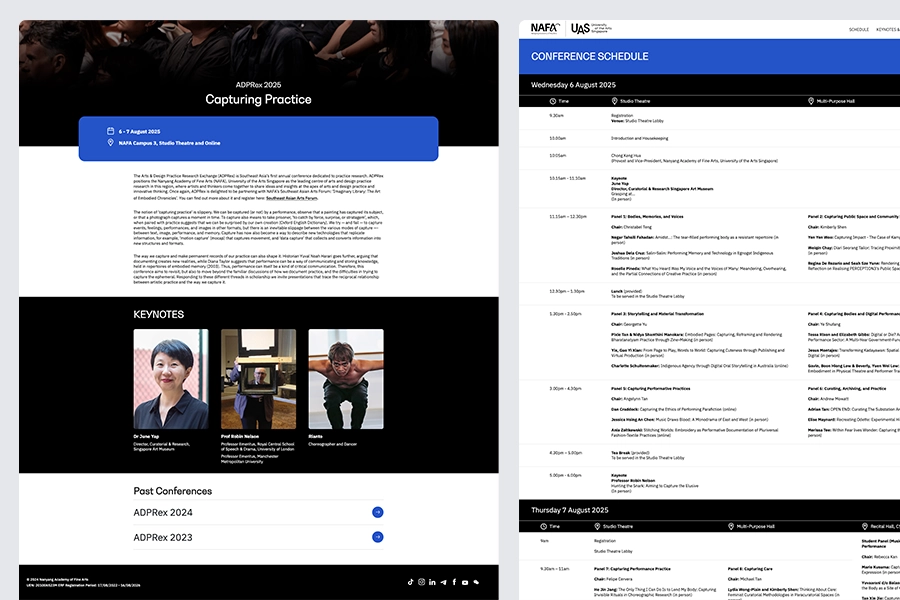The height and width of the screenshot is (600, 900).
Task: Expand ADPRex 2024 arrow button
Action: [x=377, y=512]
